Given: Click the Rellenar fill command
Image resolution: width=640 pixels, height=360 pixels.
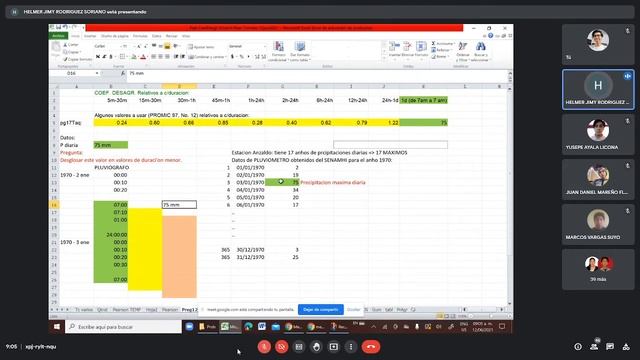Looking at the screenshot, I should tap(441, 50).
